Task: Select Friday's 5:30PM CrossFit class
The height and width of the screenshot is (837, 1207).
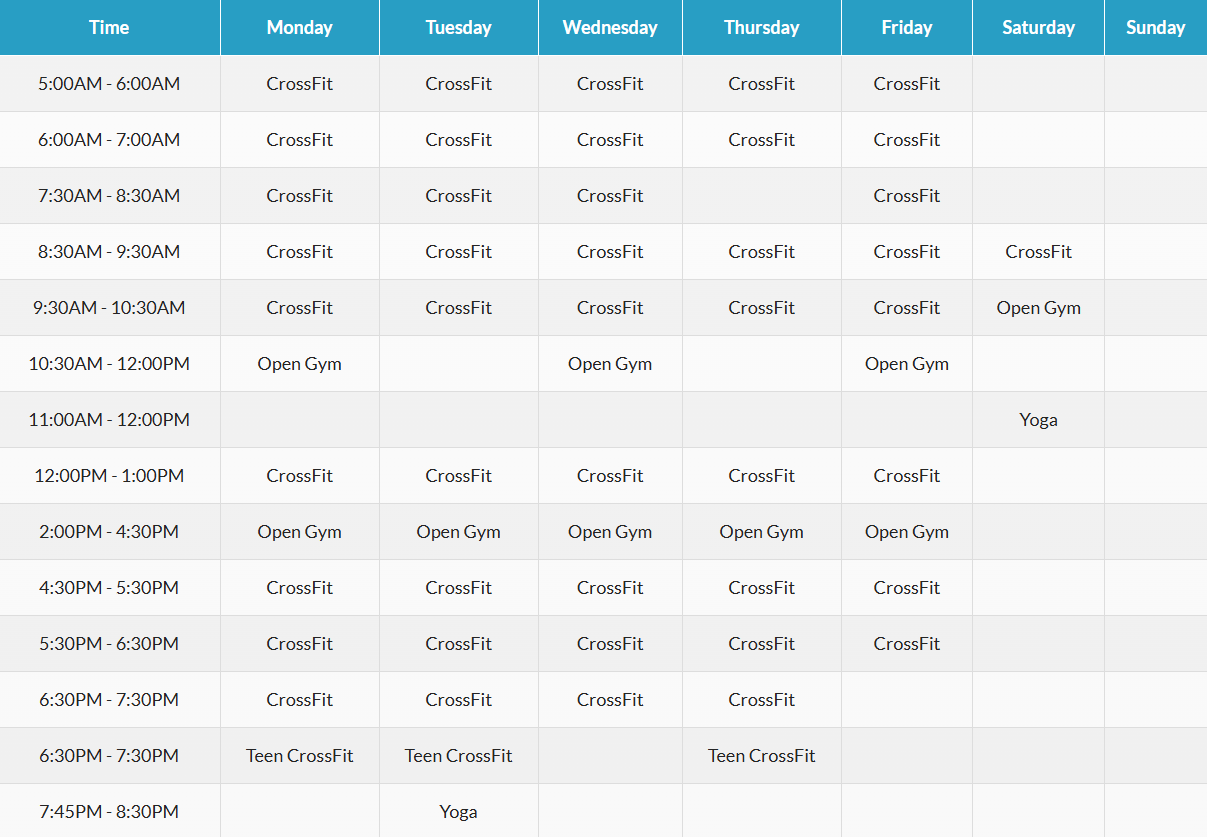Action: [906, 644]
